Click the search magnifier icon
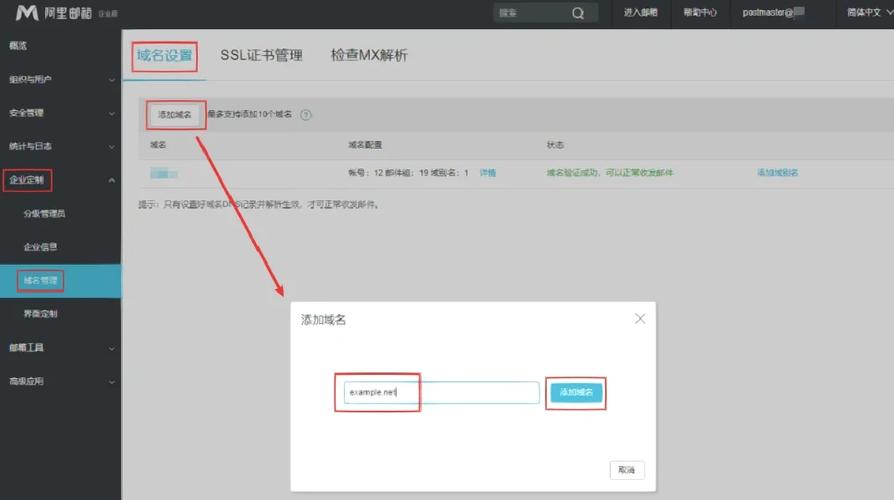 click(578, 13)
